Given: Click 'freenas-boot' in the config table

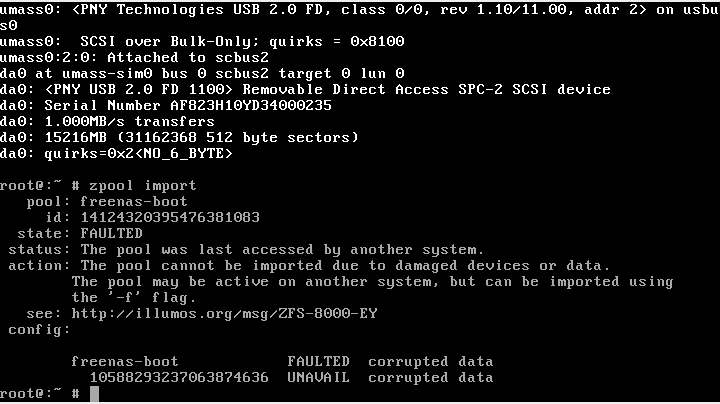Looking at the screenshot, I should coord(125,361).
